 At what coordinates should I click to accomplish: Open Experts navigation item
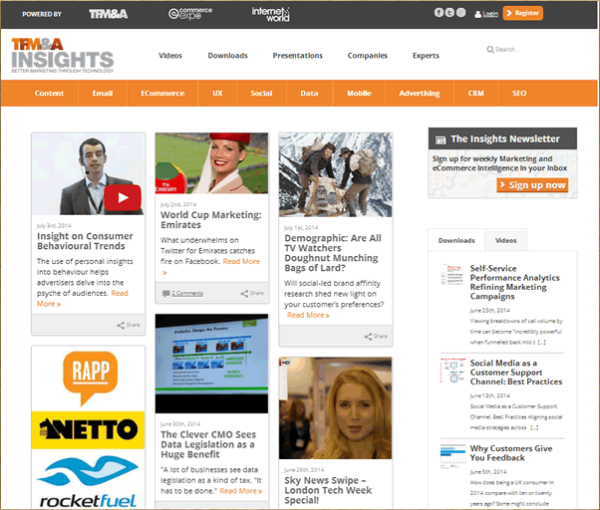coord(426,56)
